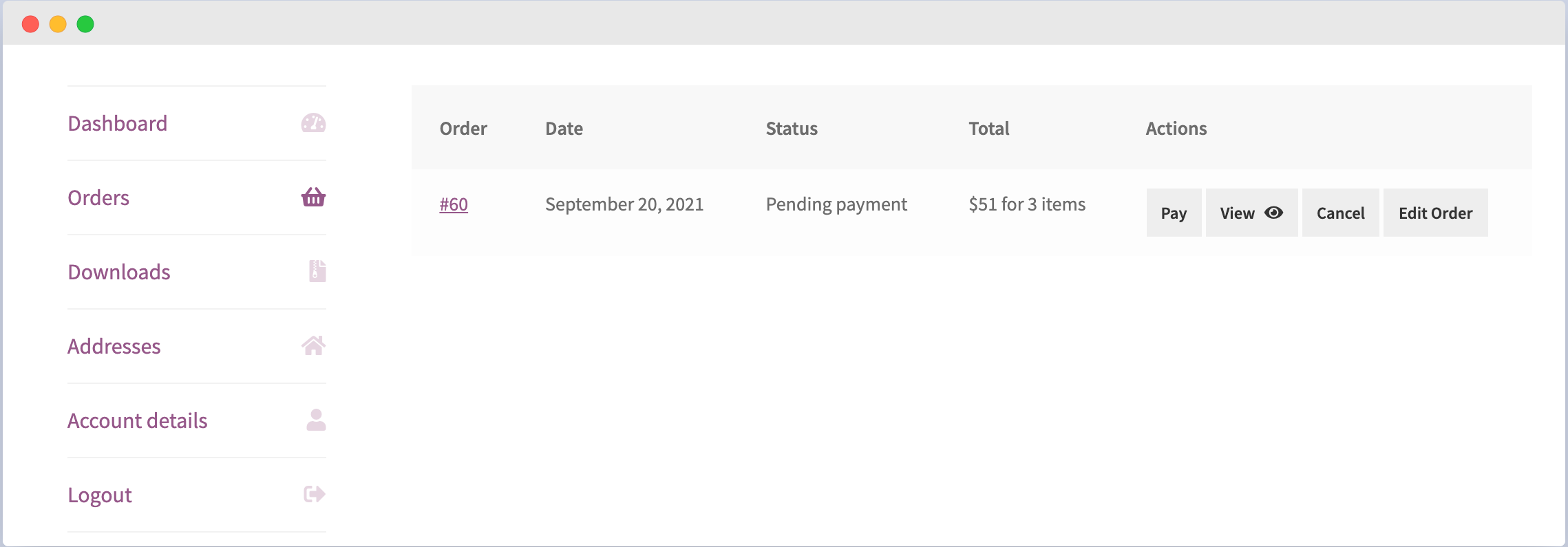Screen dimensions: 1568x547
Task: Open the Downloads section
Action: pos(118,272)
